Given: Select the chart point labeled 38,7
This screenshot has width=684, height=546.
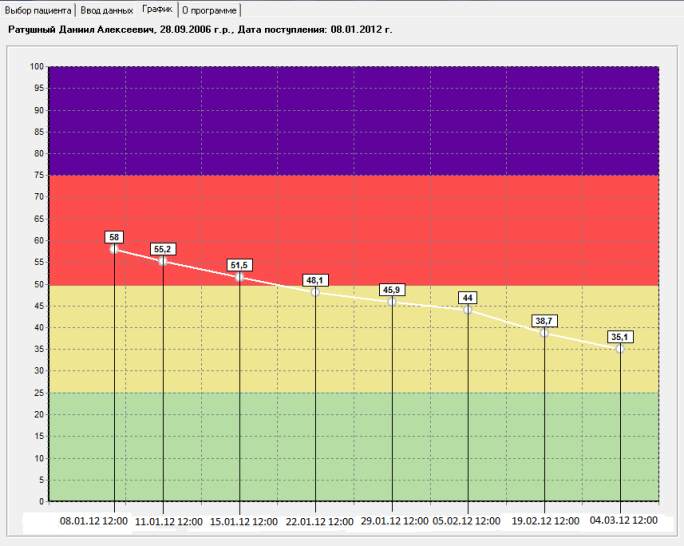Looking at the screenshot, I should 544,333.
